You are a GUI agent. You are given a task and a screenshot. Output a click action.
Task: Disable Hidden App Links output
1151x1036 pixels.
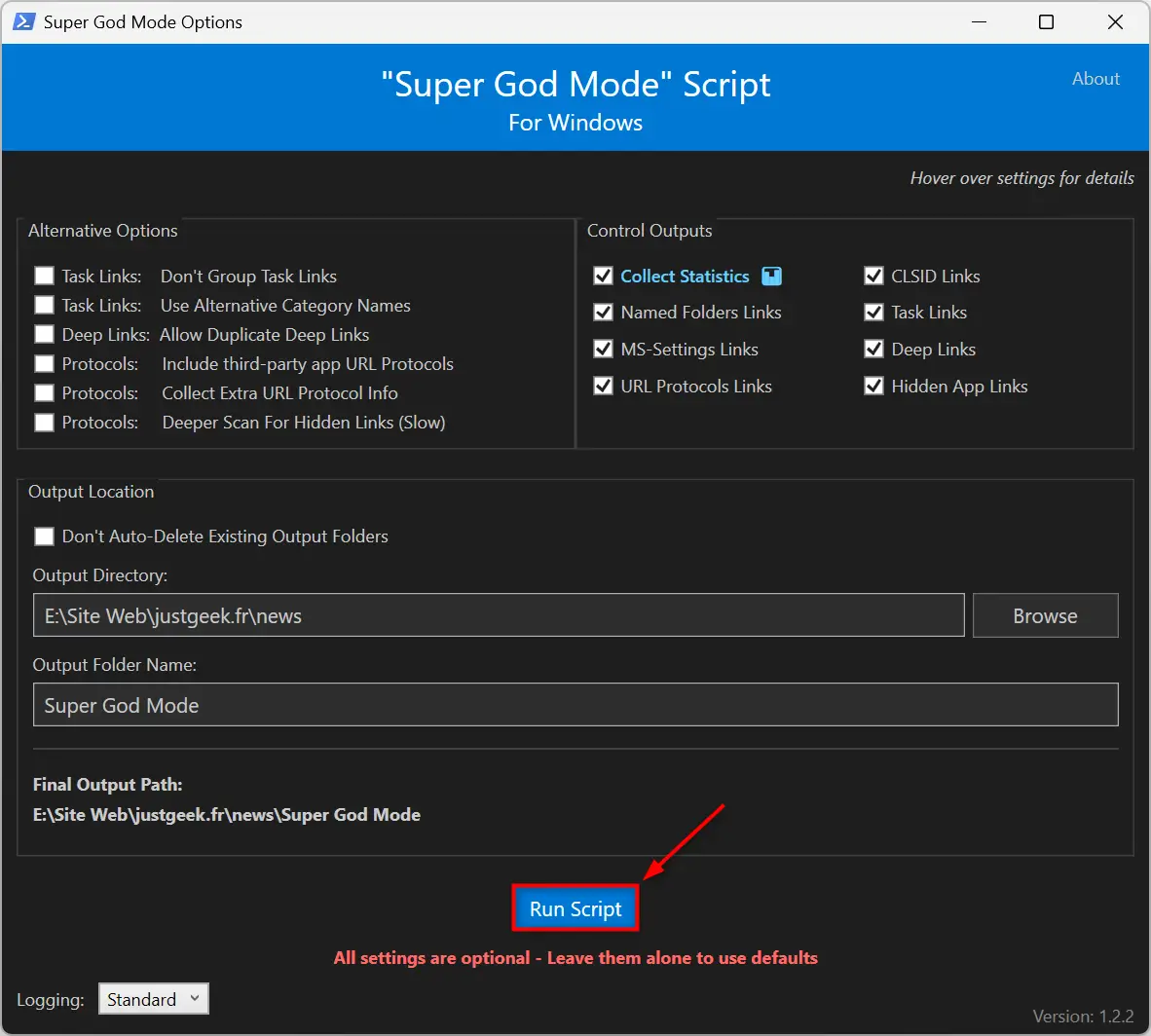(x=873, y=387)
